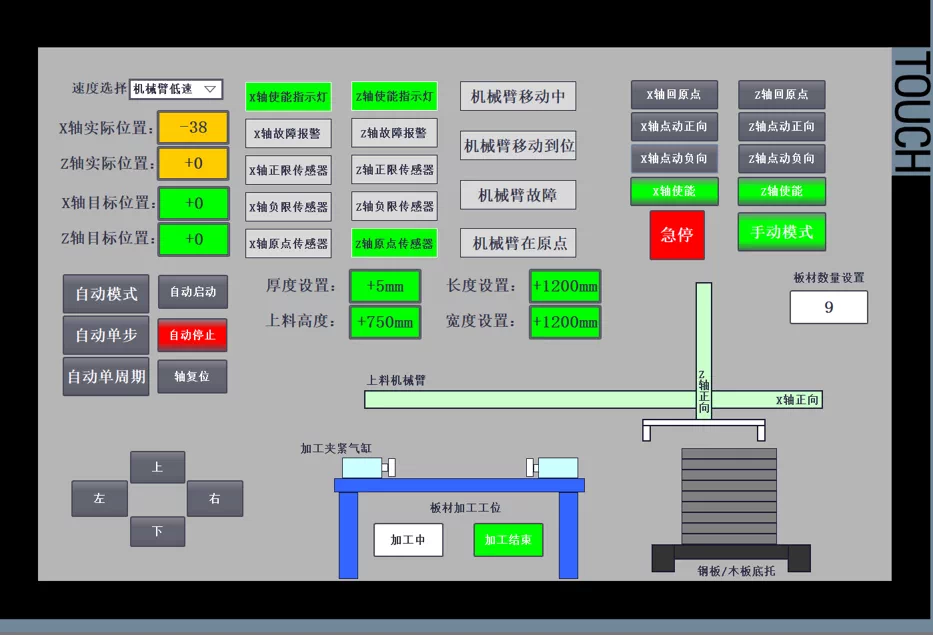This screenshot has height=635, width=933.
Task: Click the X轴原点传感器 indicator
Action: (x=288, y=243)
